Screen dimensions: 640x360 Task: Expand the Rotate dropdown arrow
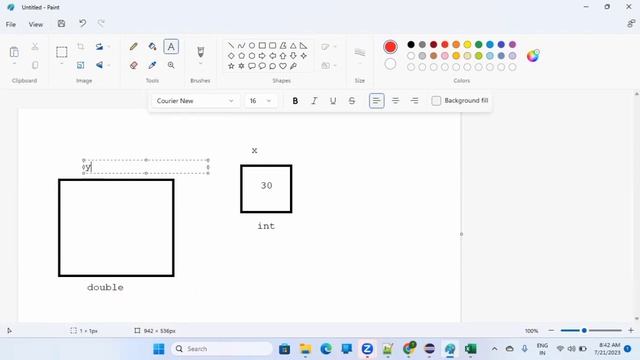tap(109, 47)
